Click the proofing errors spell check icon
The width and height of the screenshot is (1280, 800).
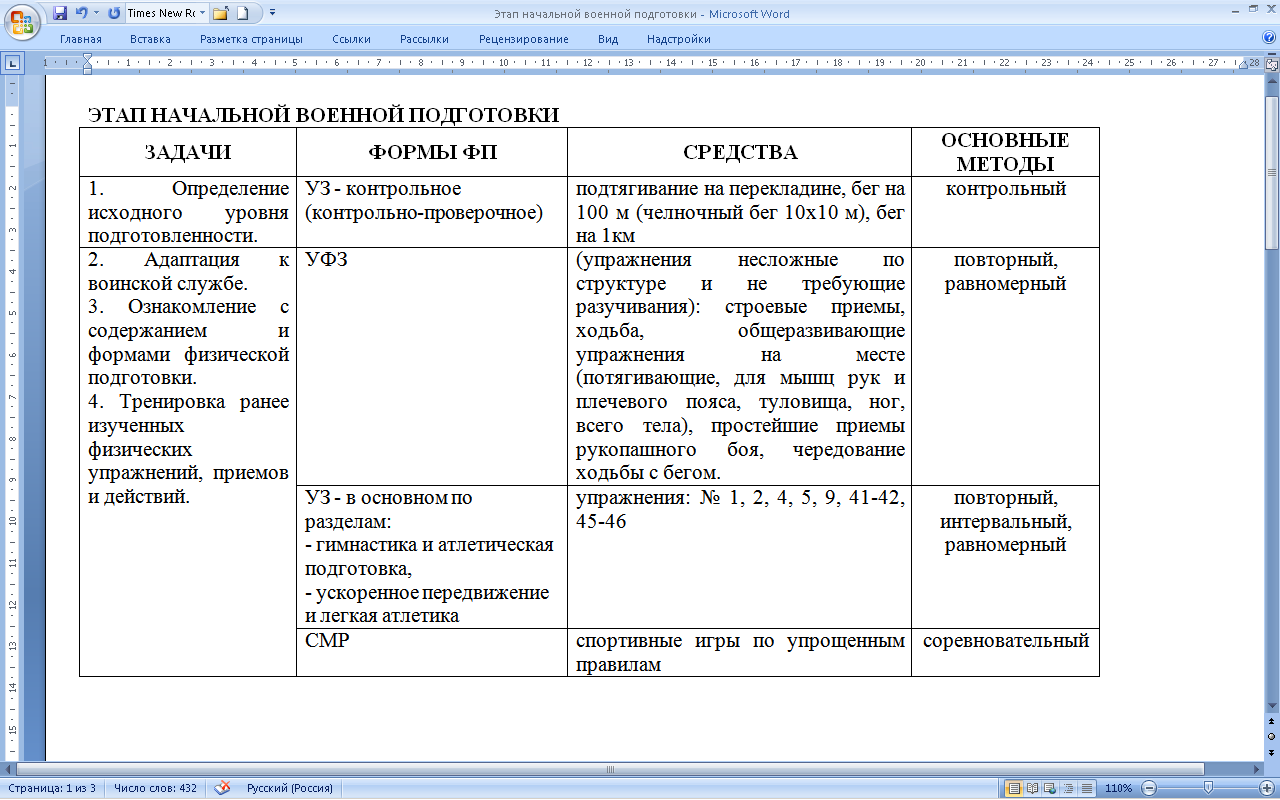click(x=224, y=788)
